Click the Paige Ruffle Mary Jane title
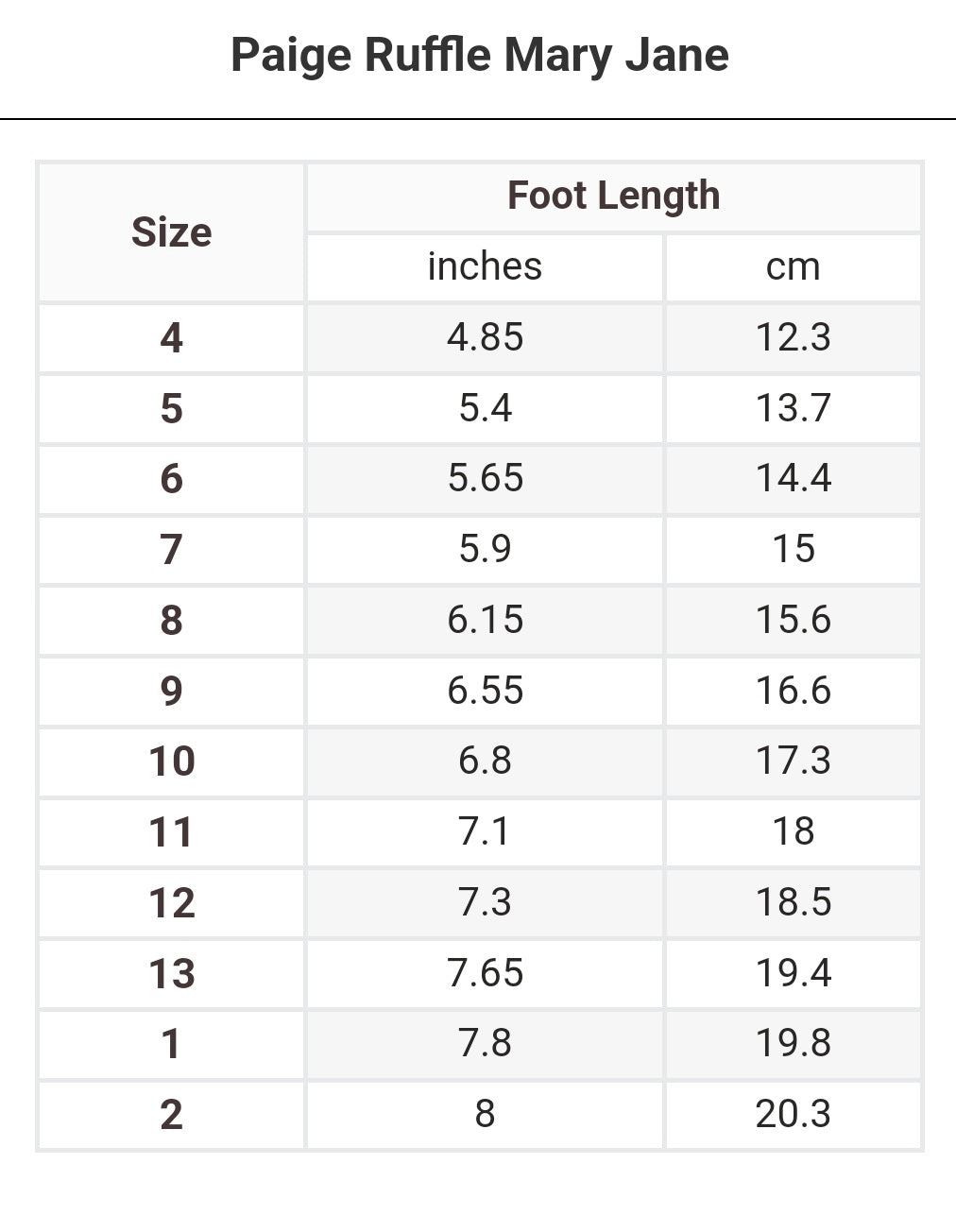This screenshot has width=956, height=1232. click(479, 55)
